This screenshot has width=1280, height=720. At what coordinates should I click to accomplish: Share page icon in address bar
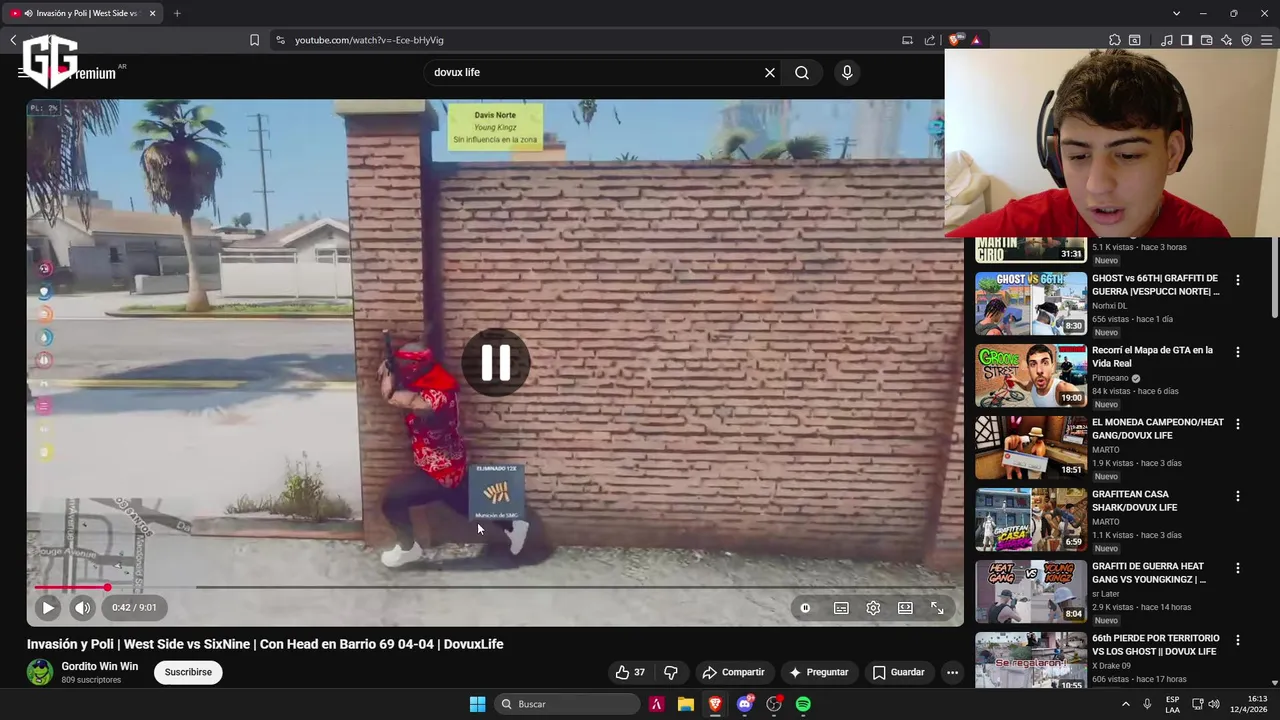click(x=930, y=40)
